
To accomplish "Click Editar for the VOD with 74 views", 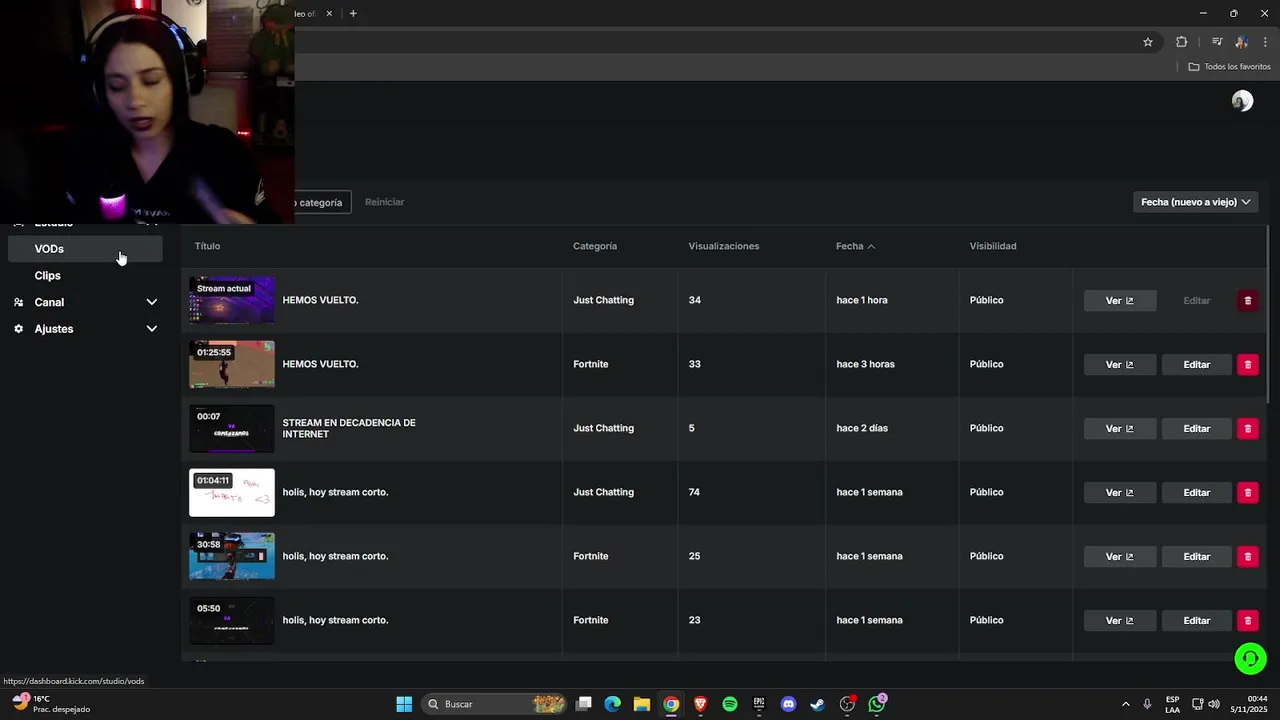I will coord(1197,493).
